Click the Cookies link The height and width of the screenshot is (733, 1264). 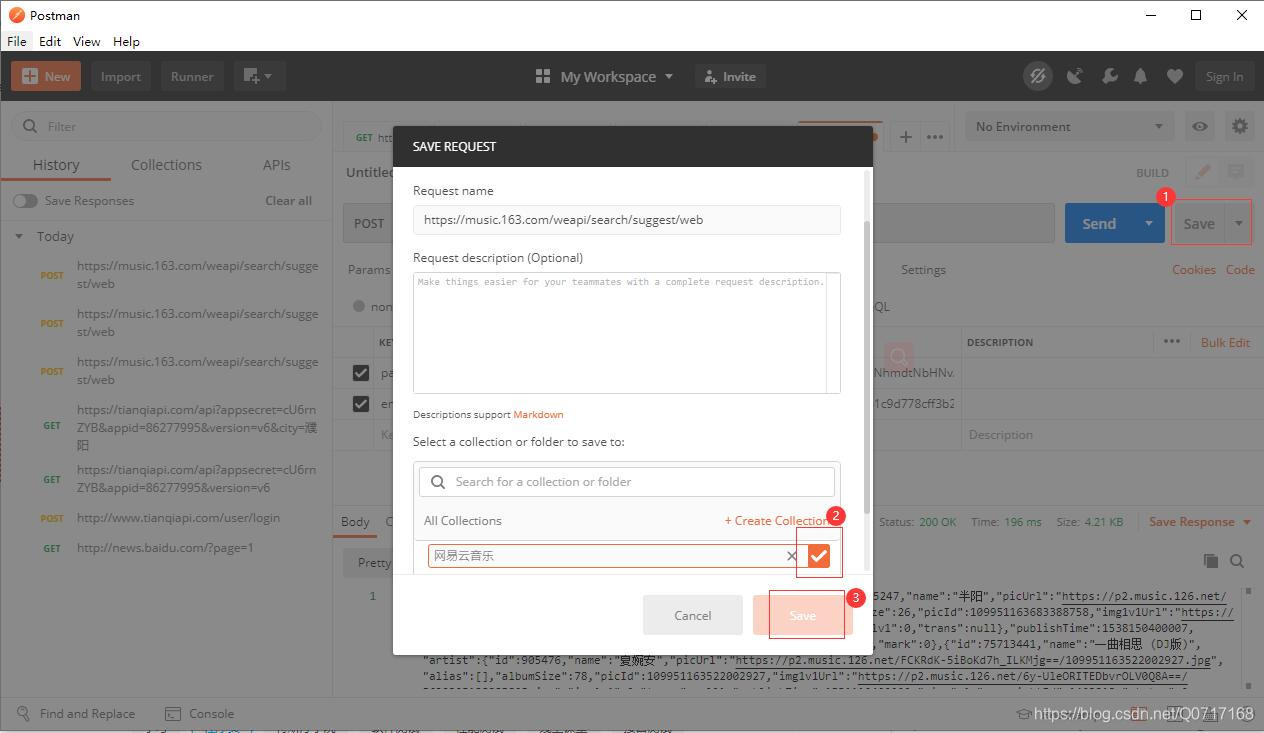(x=1194, y=270)
